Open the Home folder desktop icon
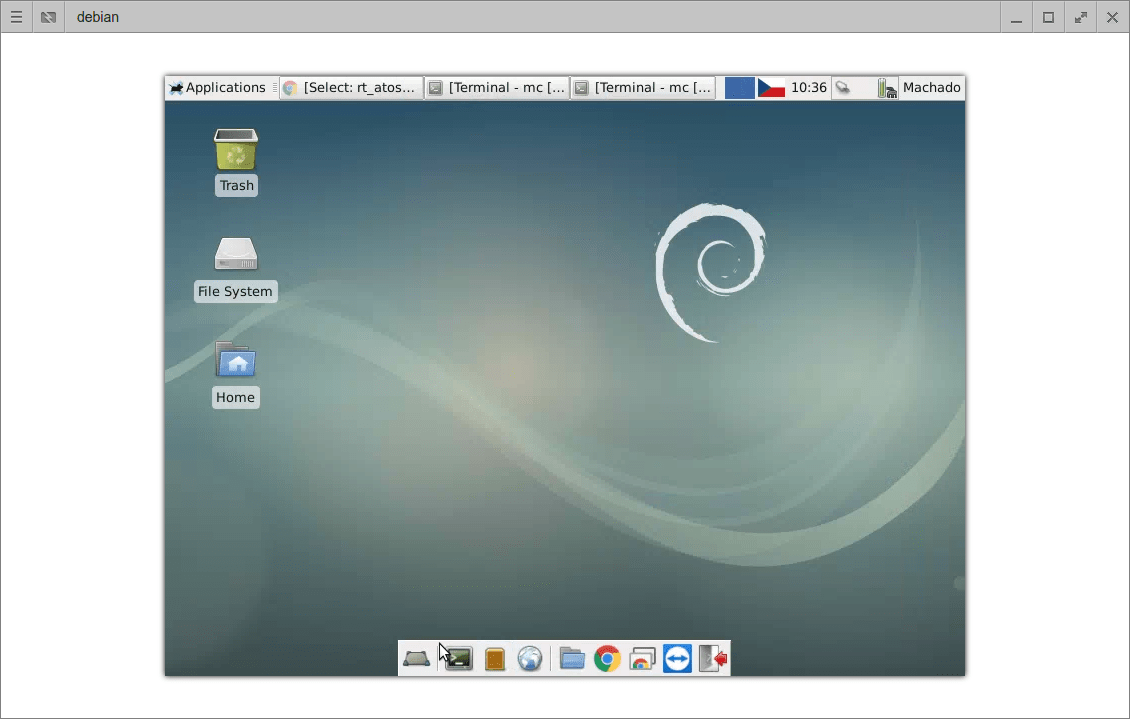The height and width of the screenshot is (719, 1130). (x=236, y=375)
